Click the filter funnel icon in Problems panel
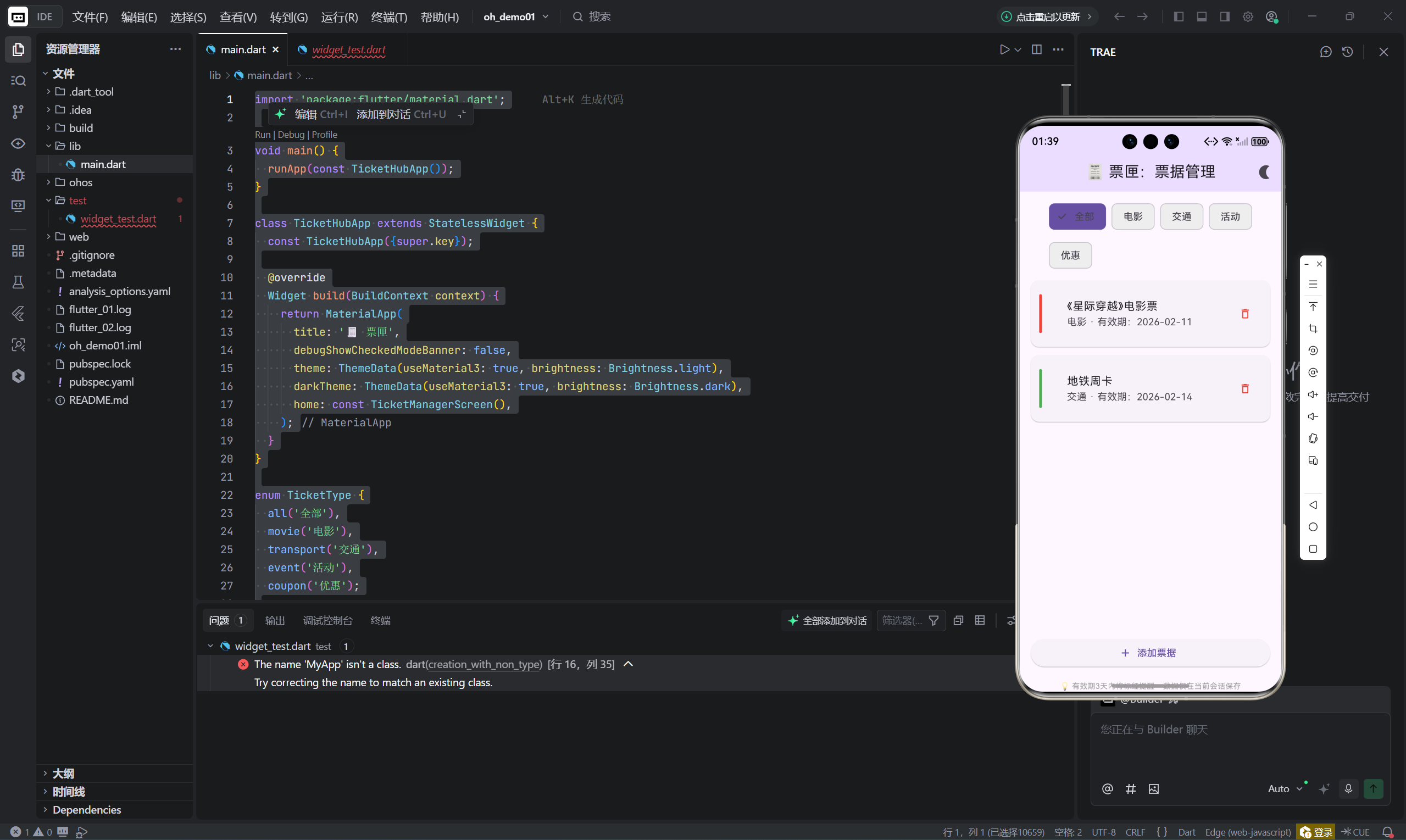This screenshot has width=1406, height=840. (x=934, y=620)
